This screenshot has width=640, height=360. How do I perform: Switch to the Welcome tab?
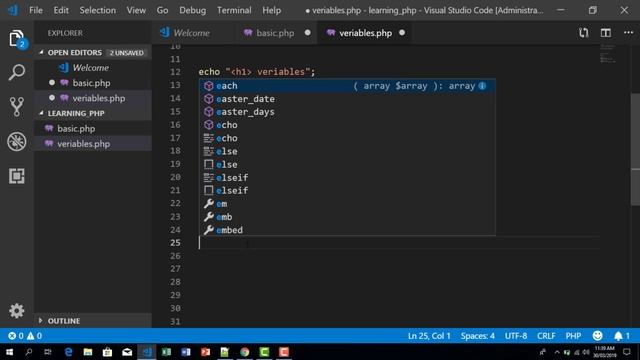click(x=191, y=33)
